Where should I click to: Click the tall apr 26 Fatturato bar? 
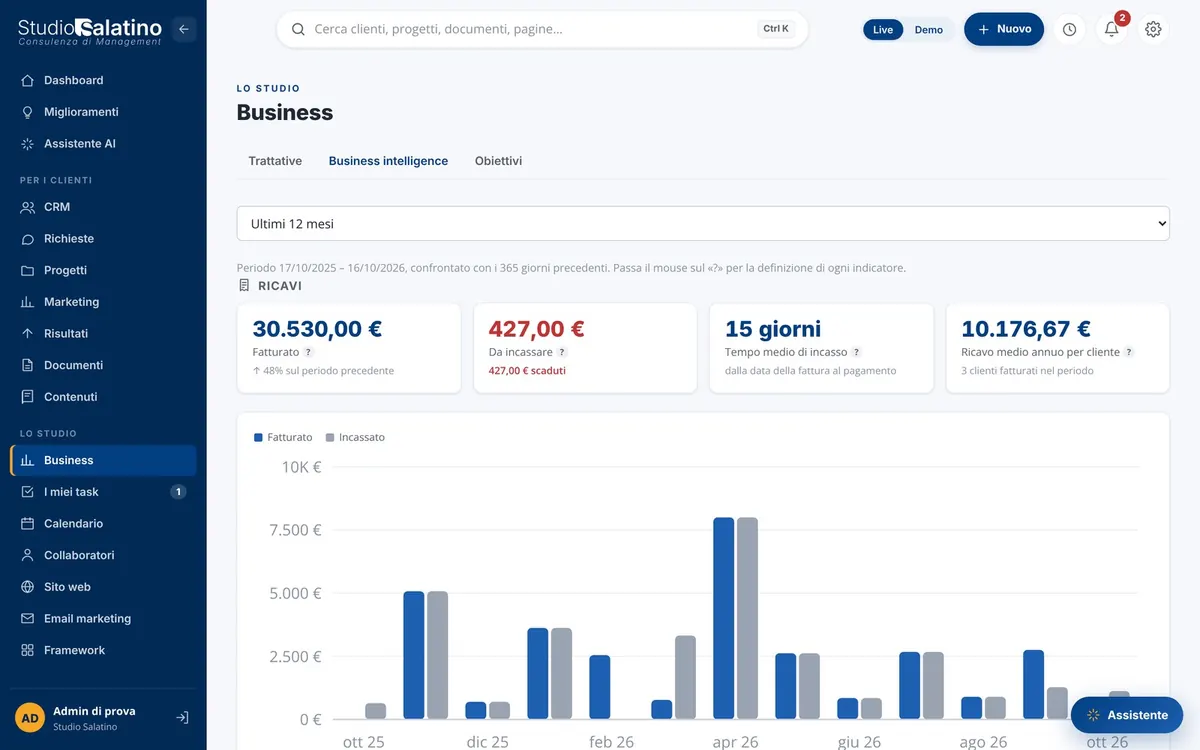pos(724,618)
